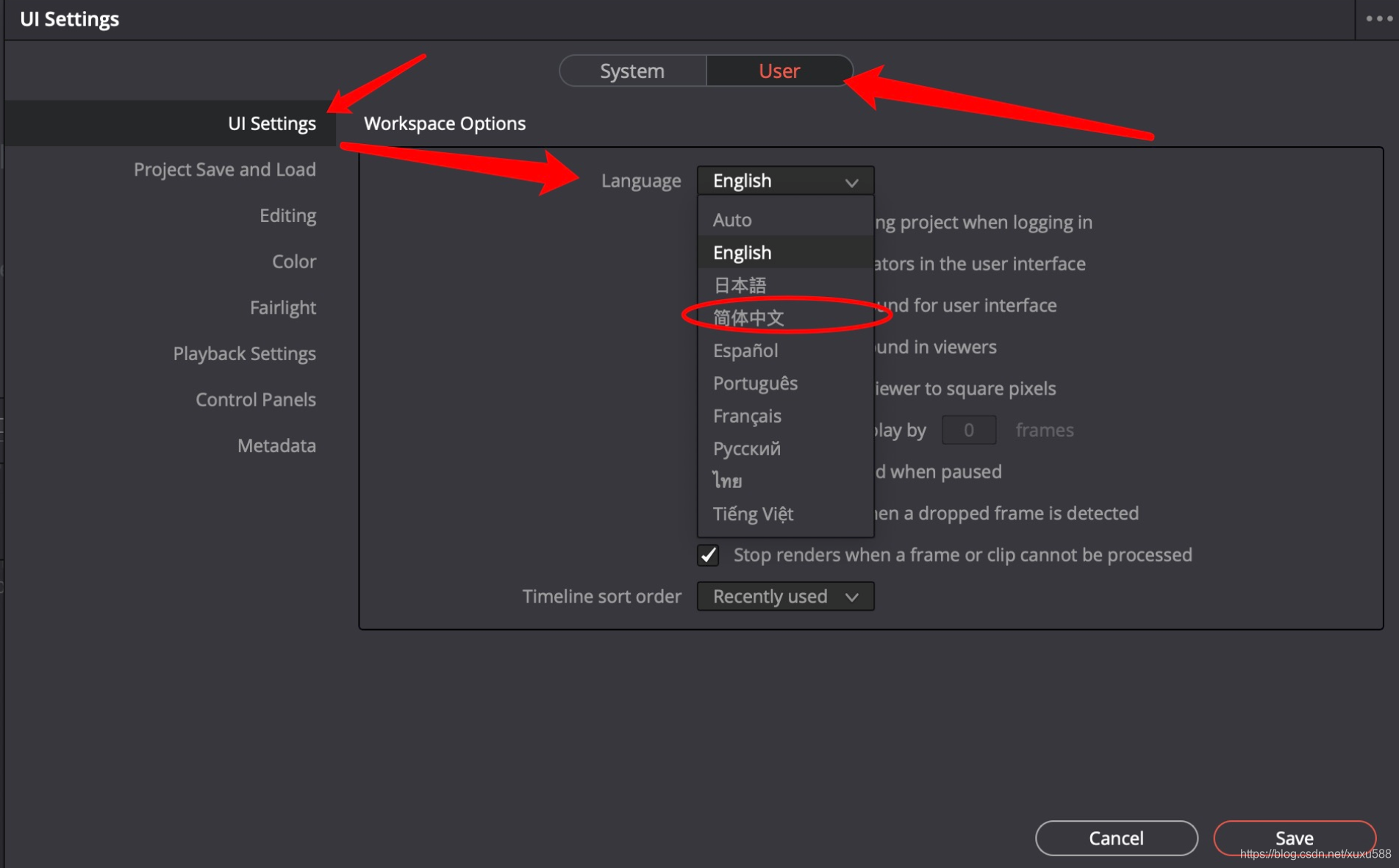Click the delay frames input field
The width and height of the screenshot is (1399, 868).
point(969,430)
